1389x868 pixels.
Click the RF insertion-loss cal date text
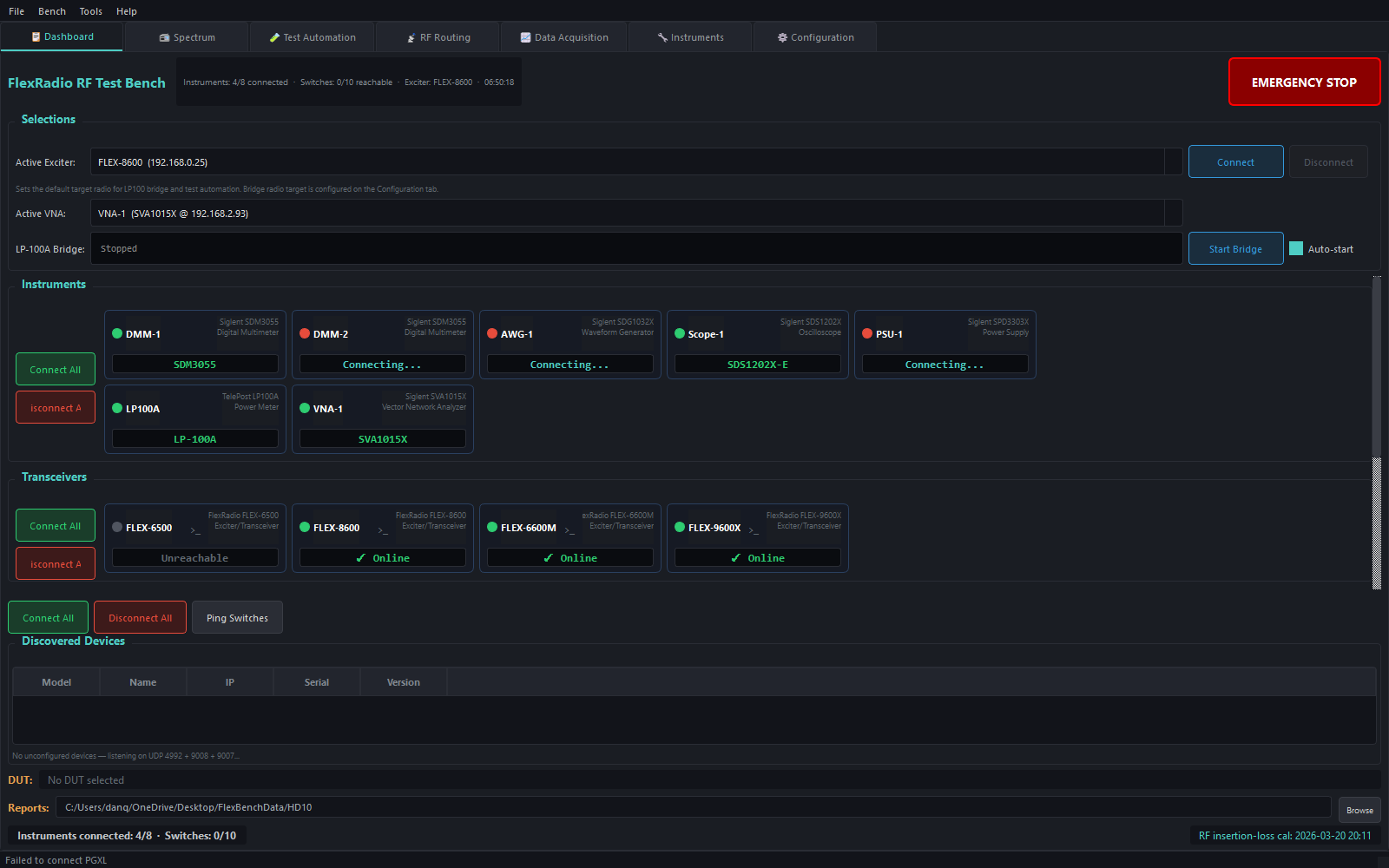click(1285, 836)
